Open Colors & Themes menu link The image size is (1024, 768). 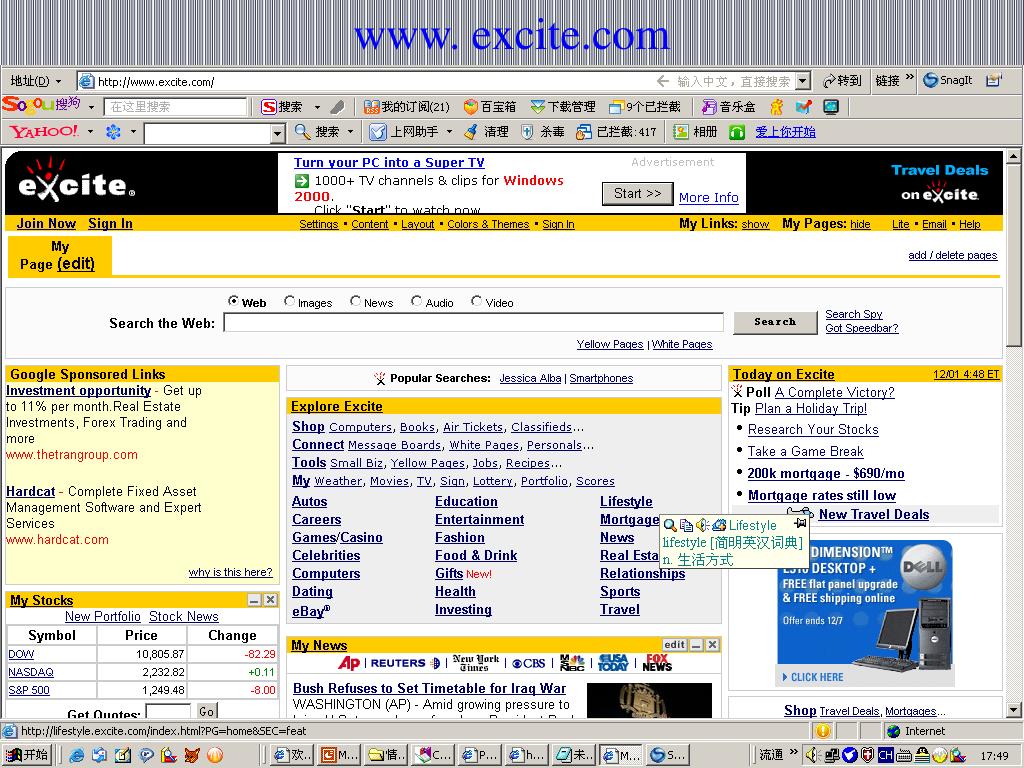pos(488,224)
